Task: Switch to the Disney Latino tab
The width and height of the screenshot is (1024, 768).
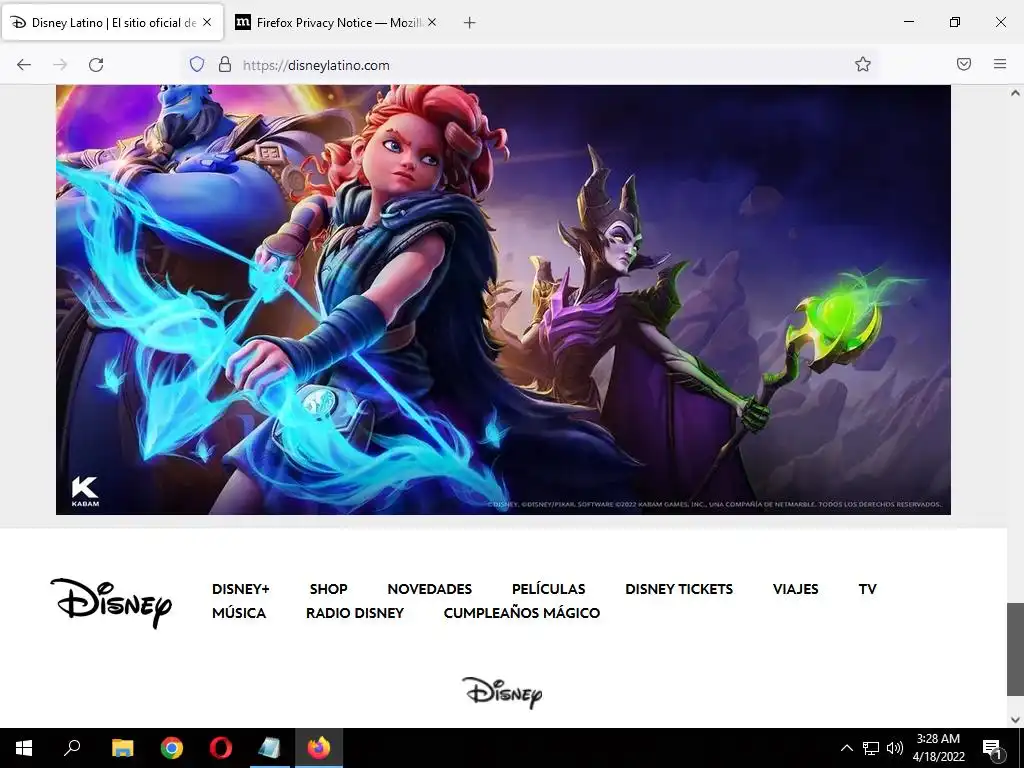Action: pos(112,22)
